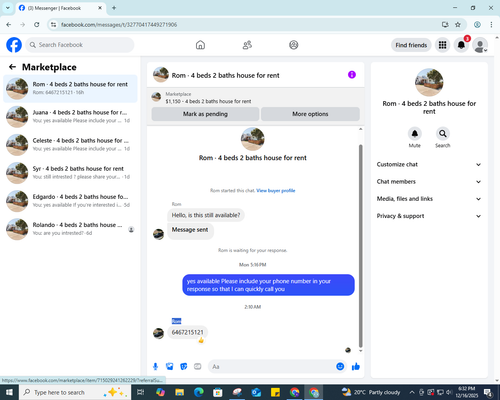Click Marketplace listing $1,150 banner

(x=256, y=97)
